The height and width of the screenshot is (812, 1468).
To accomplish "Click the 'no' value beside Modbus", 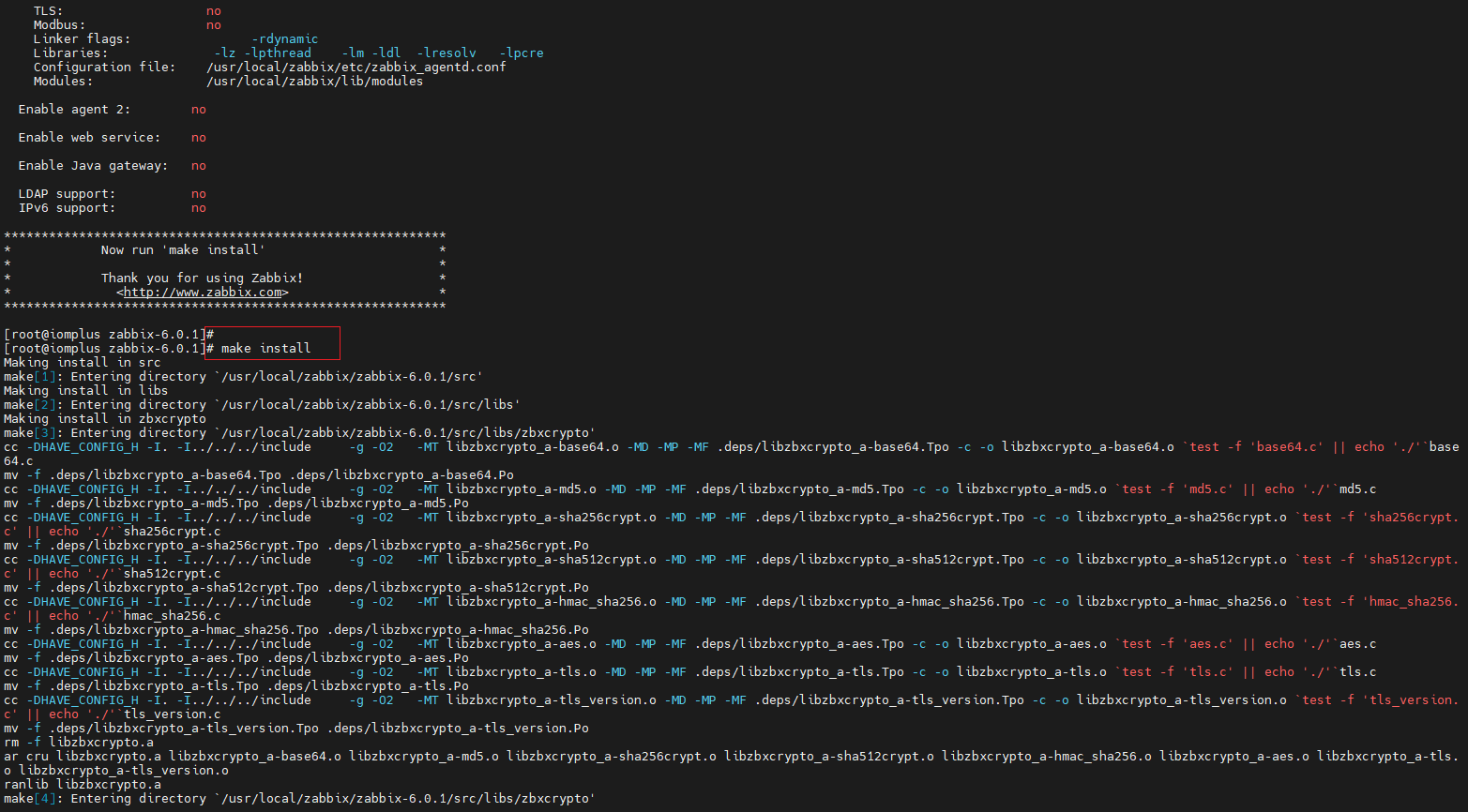I will coord(214,25).
